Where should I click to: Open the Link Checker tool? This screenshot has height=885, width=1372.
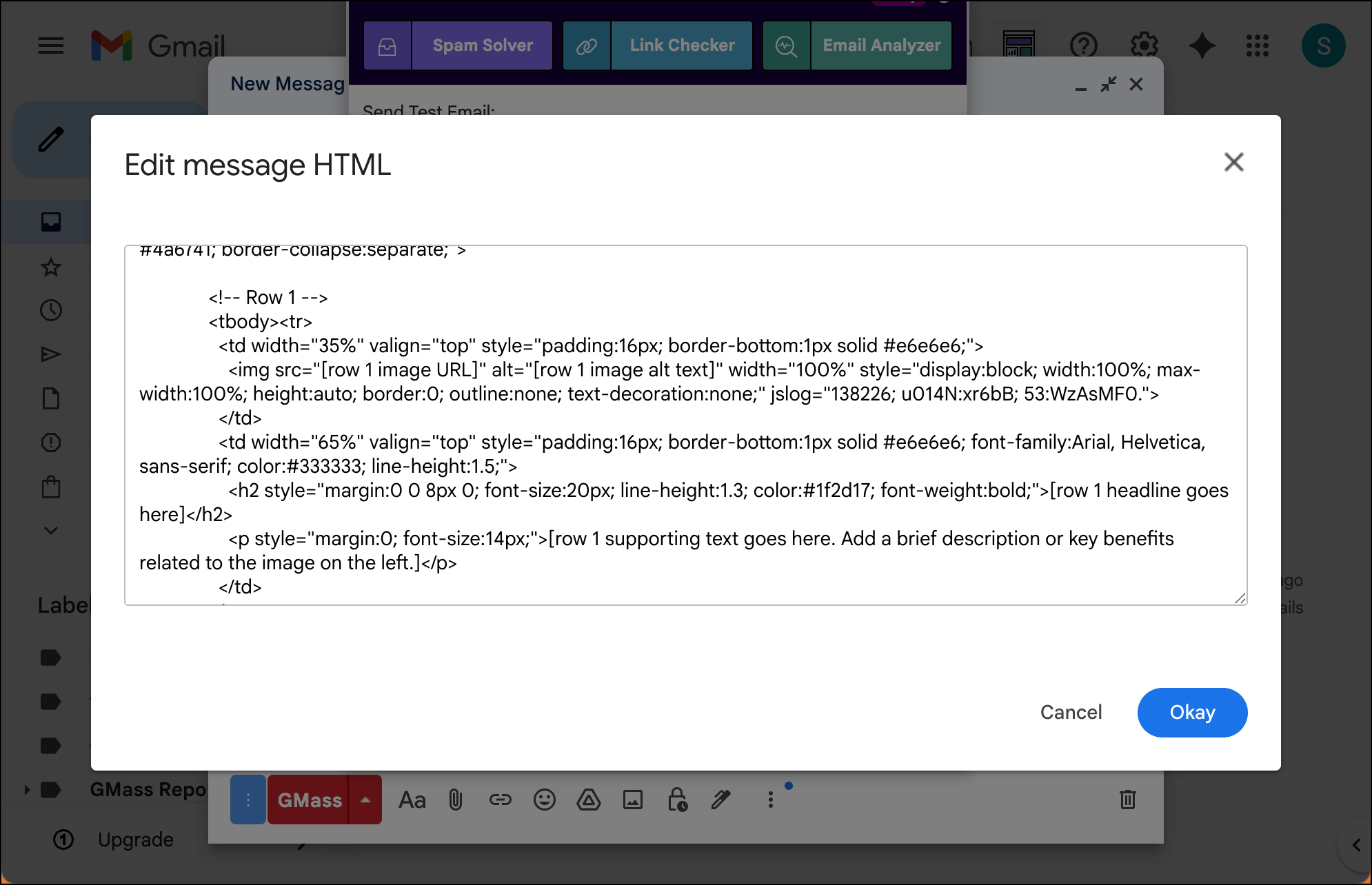click(x=681, y=45)
